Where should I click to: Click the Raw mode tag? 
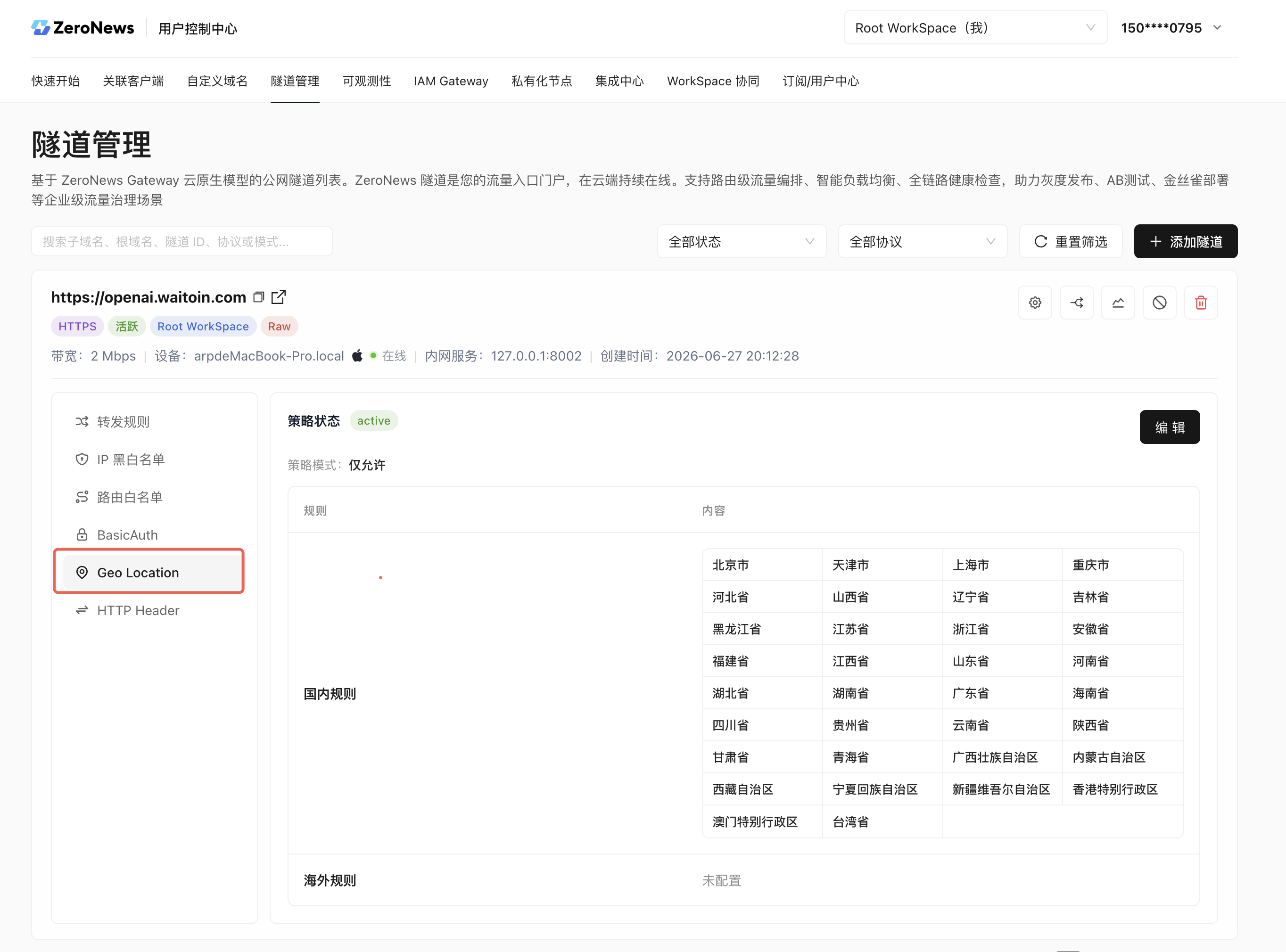coord(280,326)
